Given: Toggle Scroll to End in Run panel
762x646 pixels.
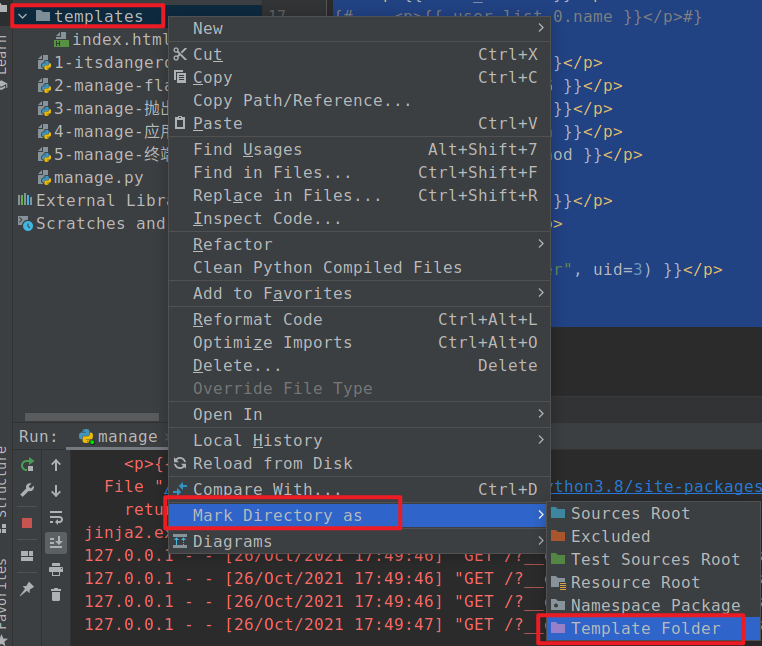Looking at the screenshot, I should pos(56,542).
